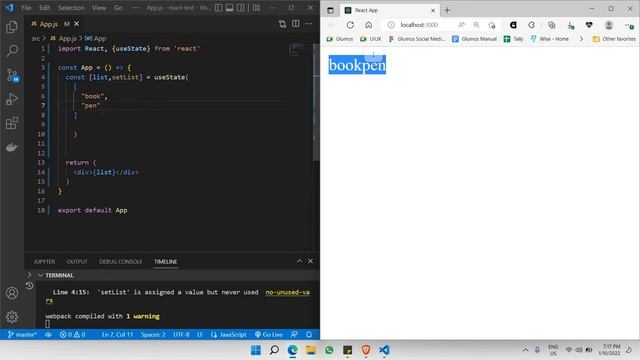Open the Edge profile avatar
This screenshot has height=360, width=640.
click(x=609, y=25)
